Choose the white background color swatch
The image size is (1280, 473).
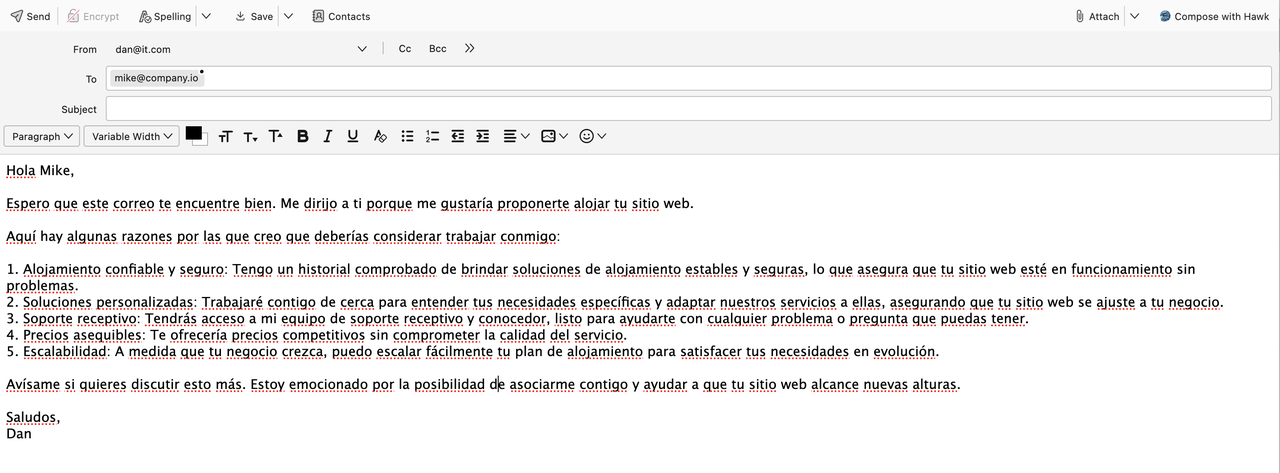point(203,141)
